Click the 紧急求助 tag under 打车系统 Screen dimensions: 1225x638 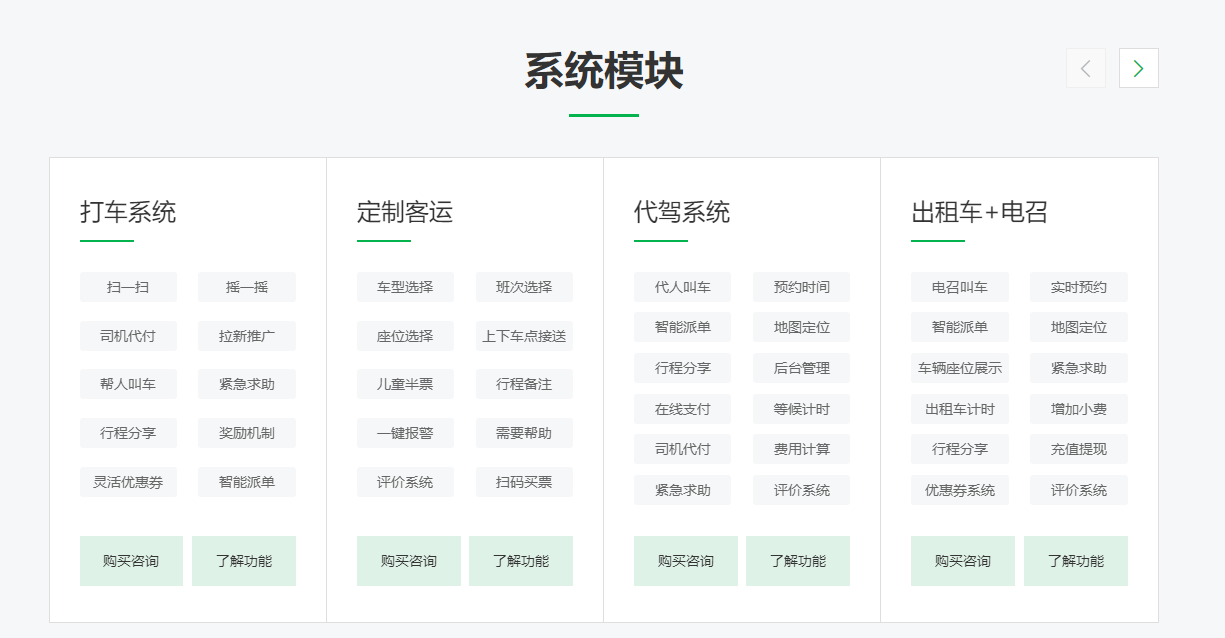pos(247,384)
